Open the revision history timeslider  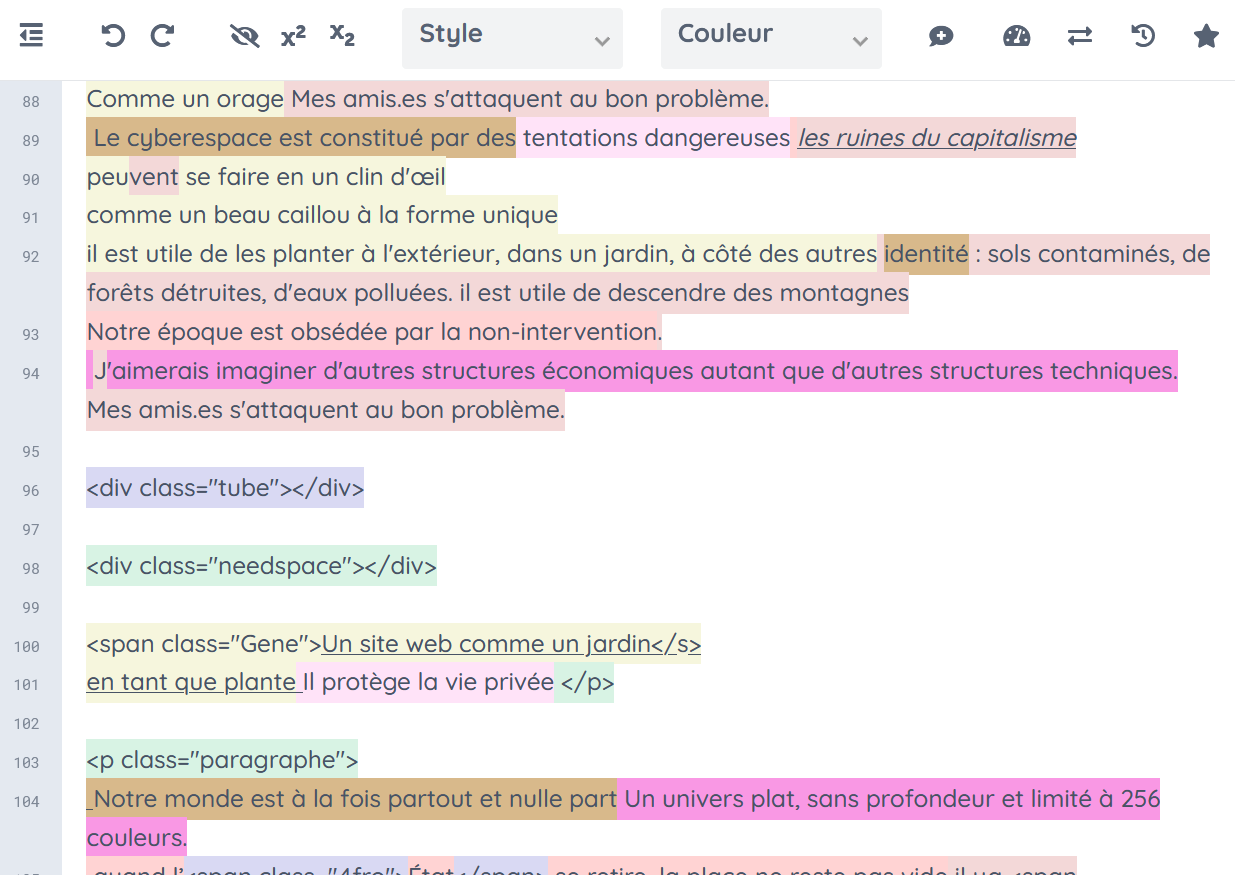[1143, 36]
